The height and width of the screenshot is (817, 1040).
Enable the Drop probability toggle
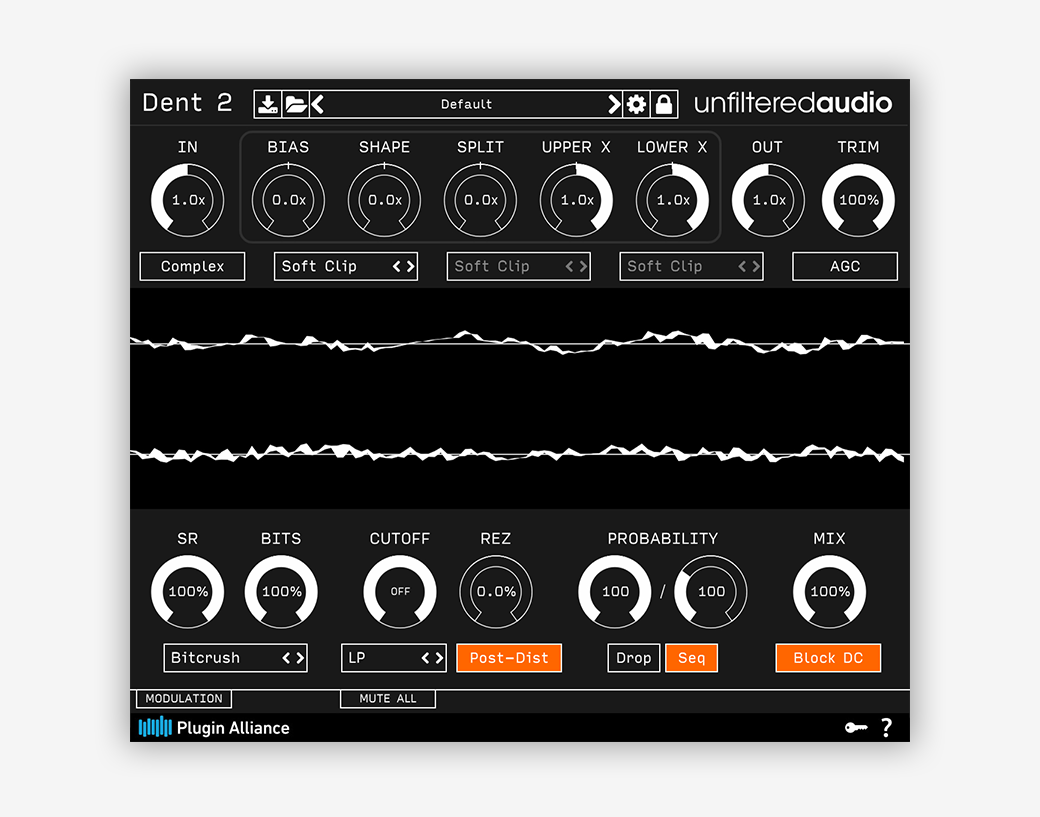[633, 658]
